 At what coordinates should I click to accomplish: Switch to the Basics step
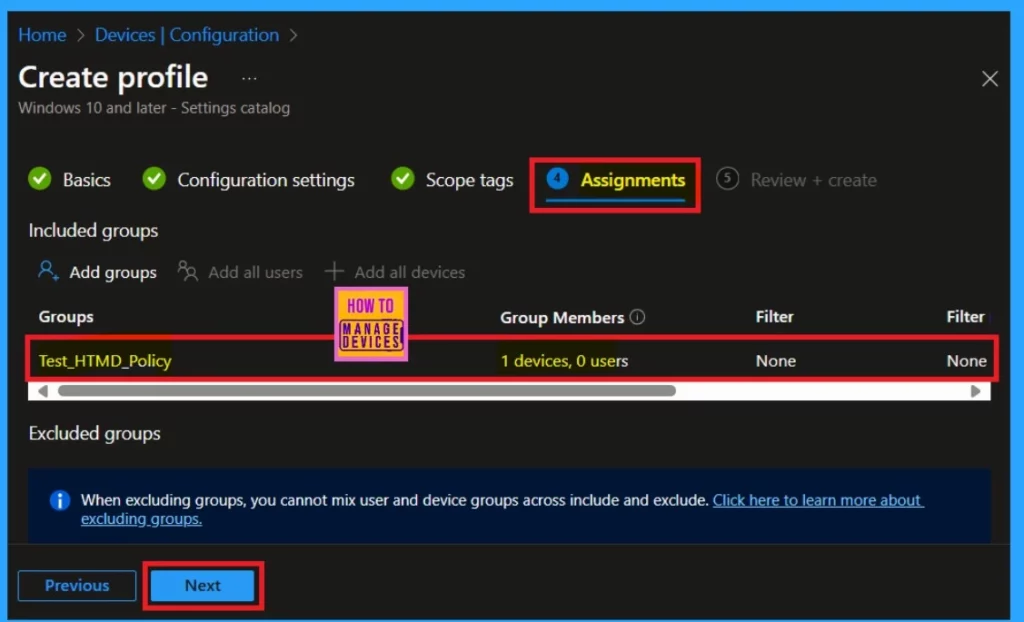pyautogui.click(x=86, y=180)
